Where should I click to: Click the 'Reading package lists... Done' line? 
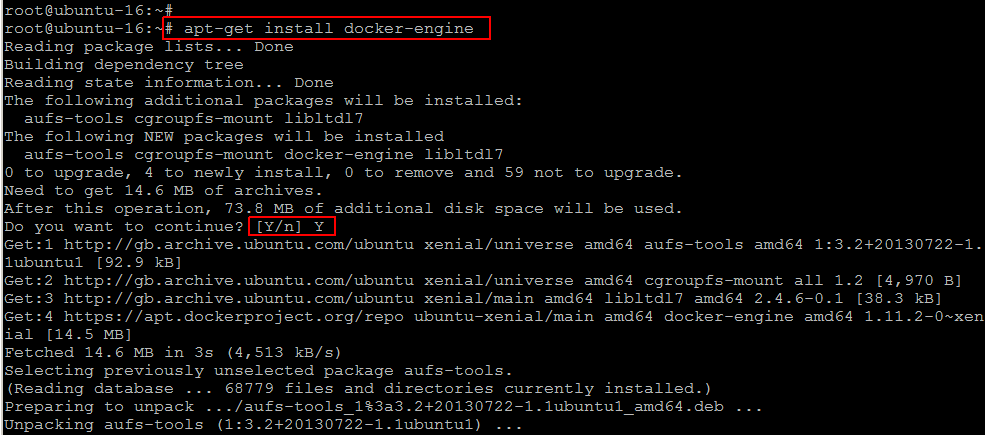point(148,47)
